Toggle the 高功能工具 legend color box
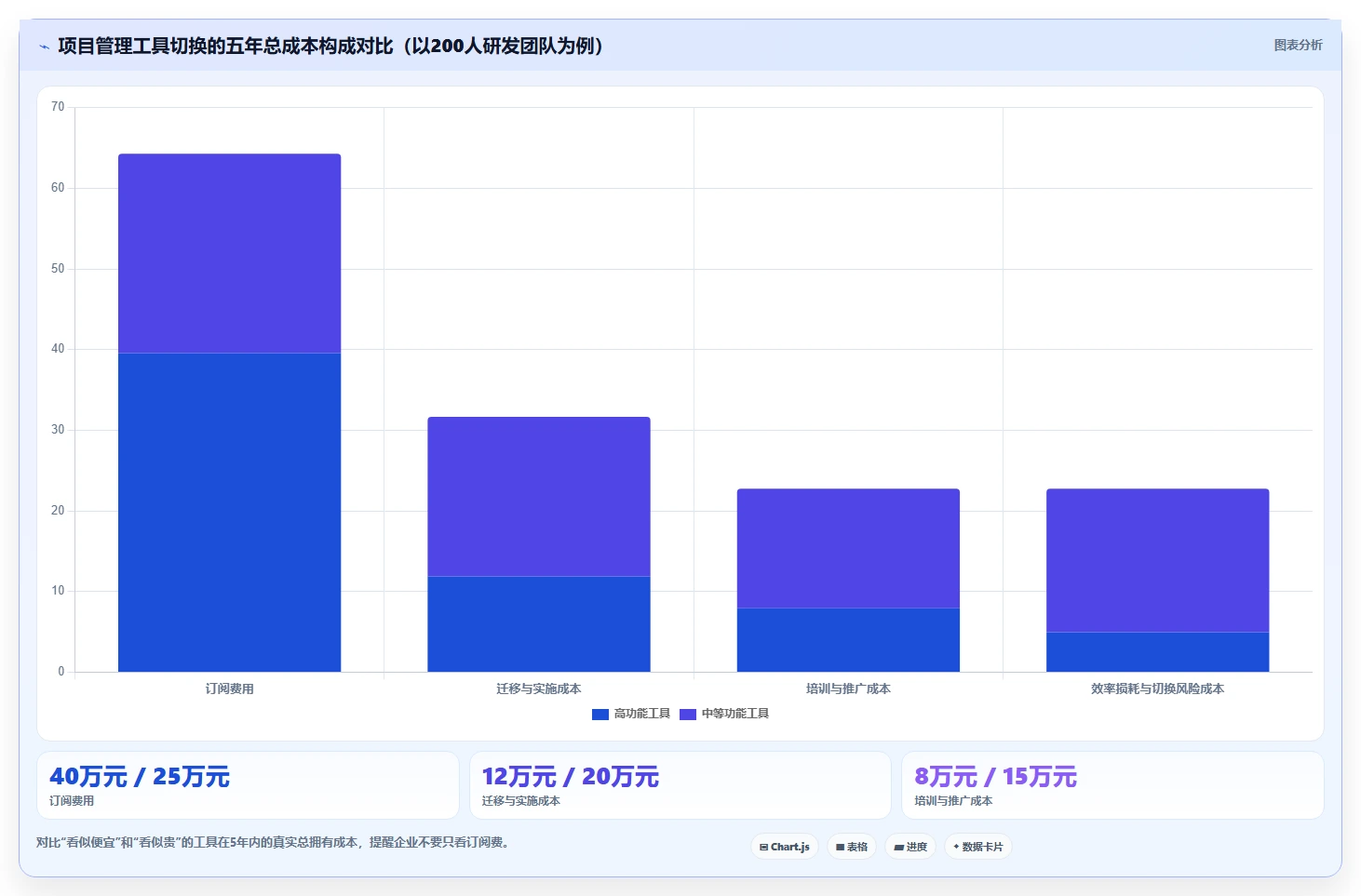The width and height of the screenshot is (1361, 896). click(x=600, y=715)
